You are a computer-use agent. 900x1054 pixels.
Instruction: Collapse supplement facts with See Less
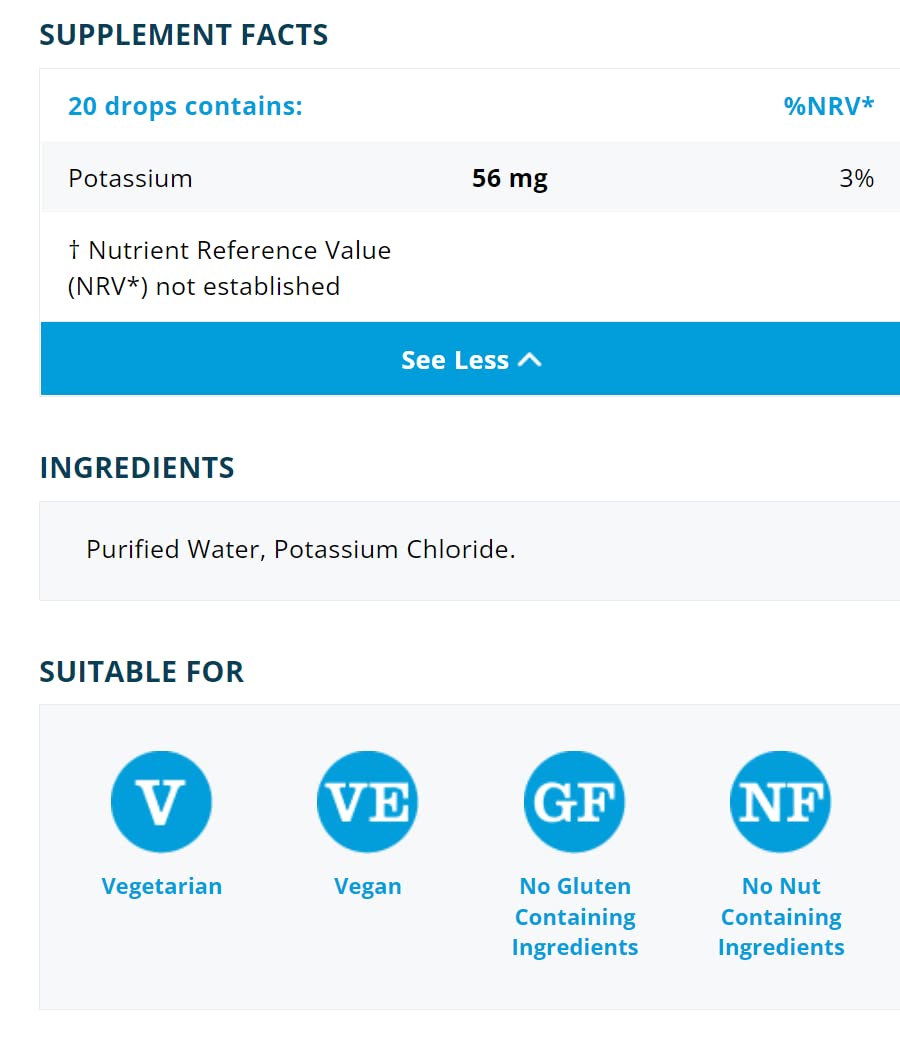click(x=455, y=360)
